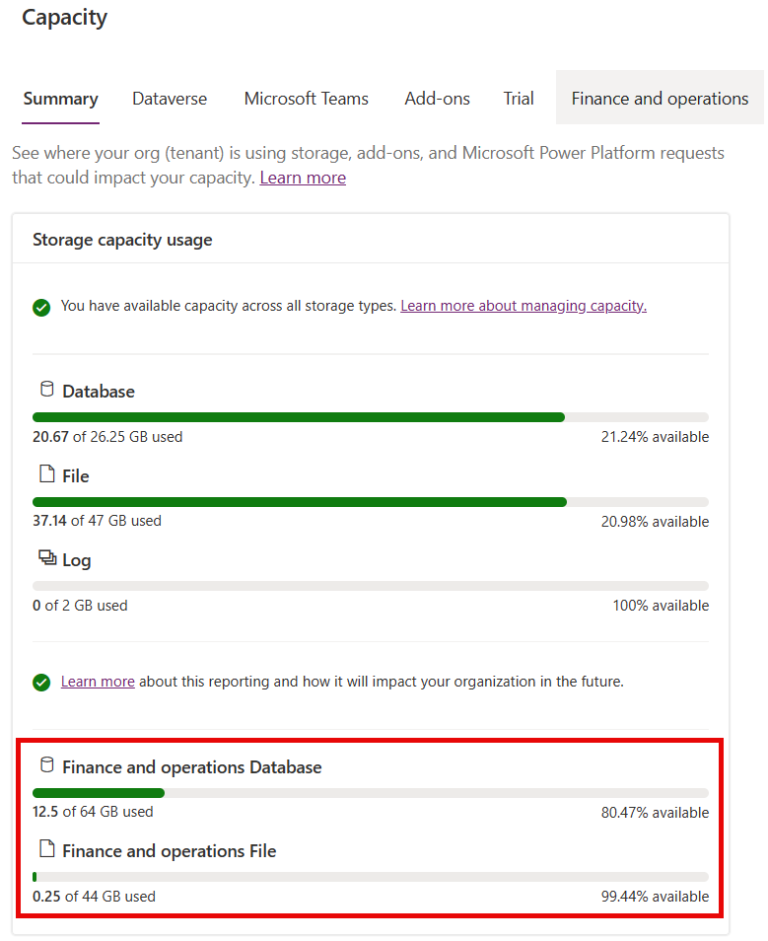The width and height of the screenshot is (768, 941).
Task: Open the Learn more link in the description
Action: click(x=302, y=177)
